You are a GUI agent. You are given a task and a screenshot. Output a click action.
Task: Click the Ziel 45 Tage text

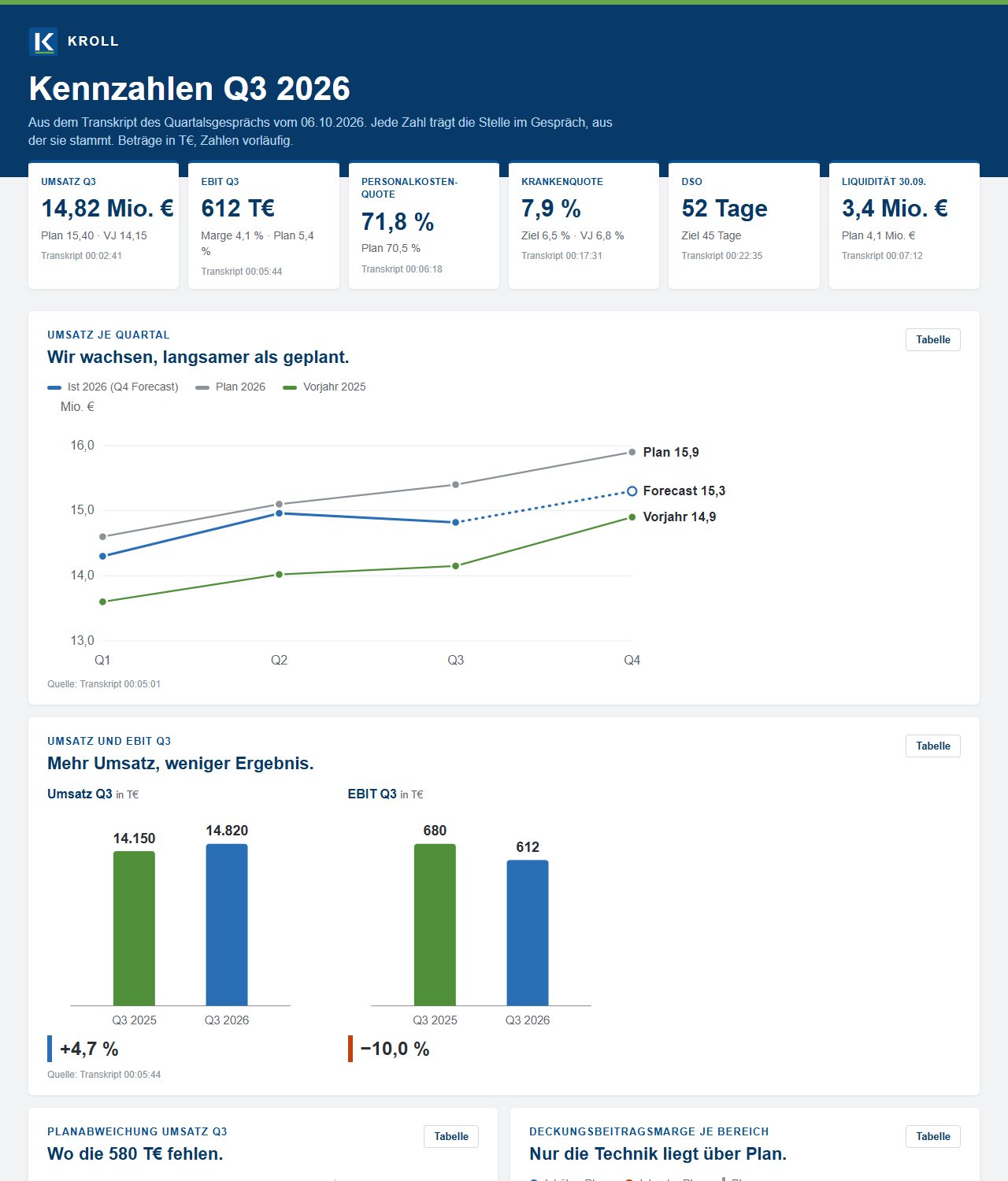tap(711, 235)
